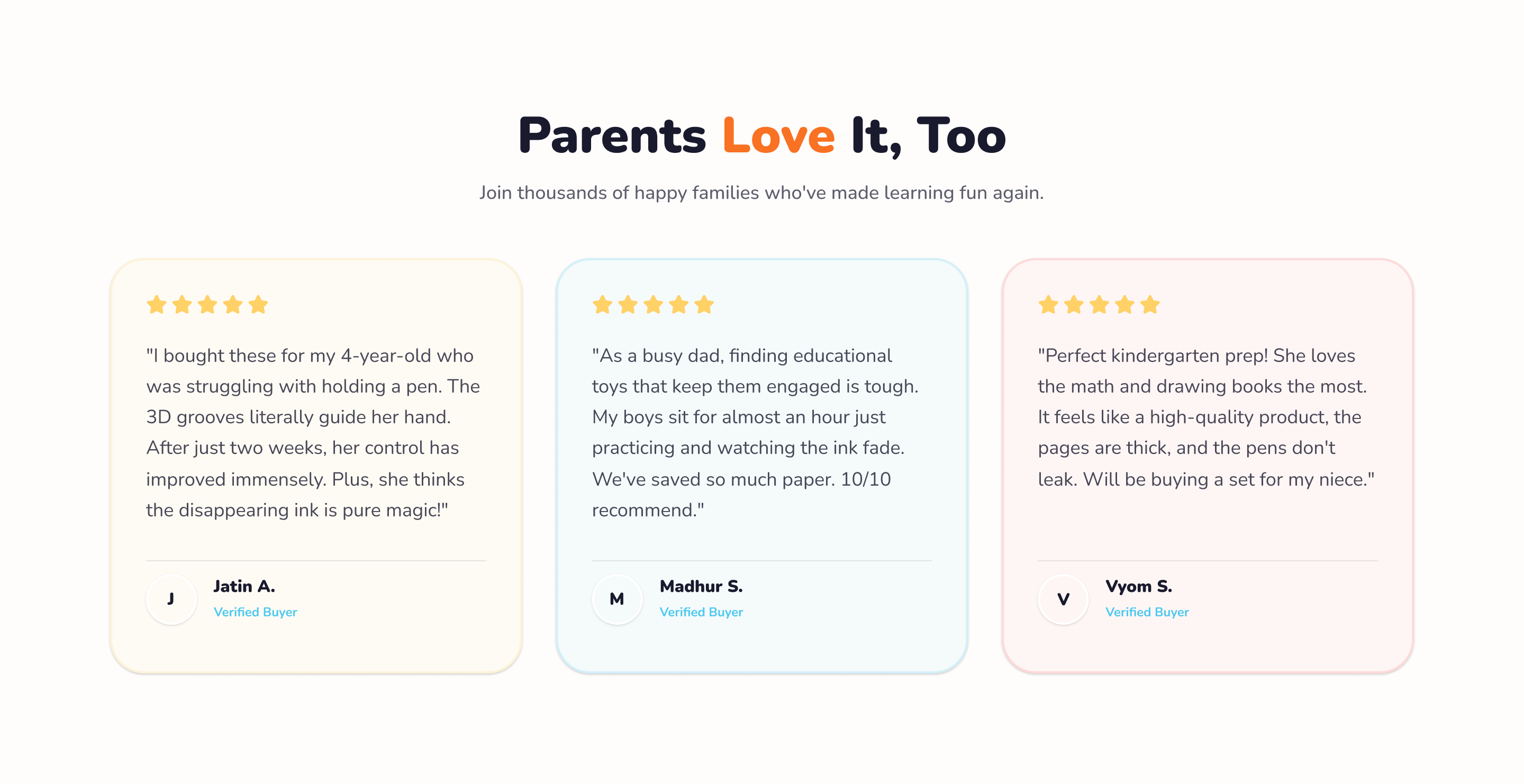Click Verified Buyer under Jatin A.
Viewport: 1524px width, 784px height.
click(x=255, y=612)
